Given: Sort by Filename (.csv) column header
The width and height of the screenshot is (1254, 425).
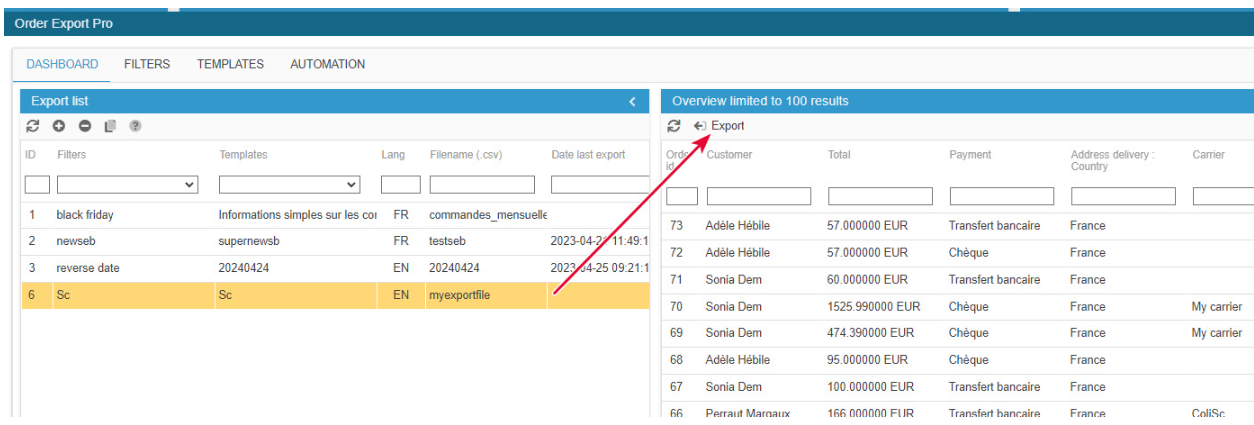Looking at the screenshot, I should click(x=470, y=155).
